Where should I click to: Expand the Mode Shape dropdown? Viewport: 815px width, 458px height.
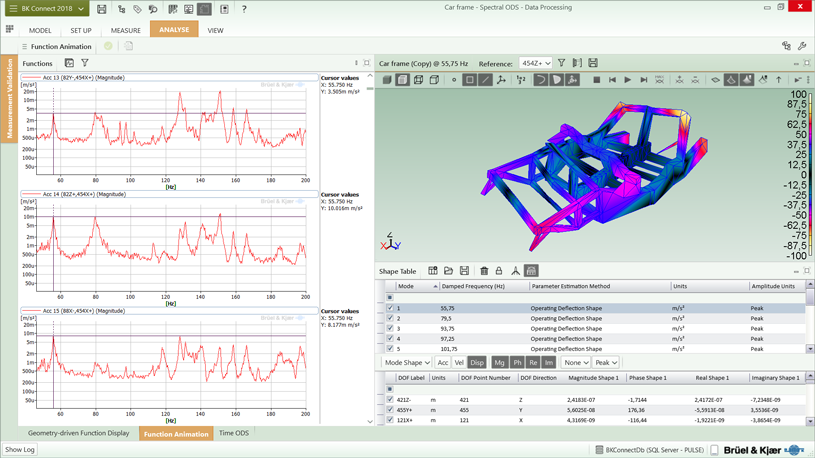pos(407,363)
